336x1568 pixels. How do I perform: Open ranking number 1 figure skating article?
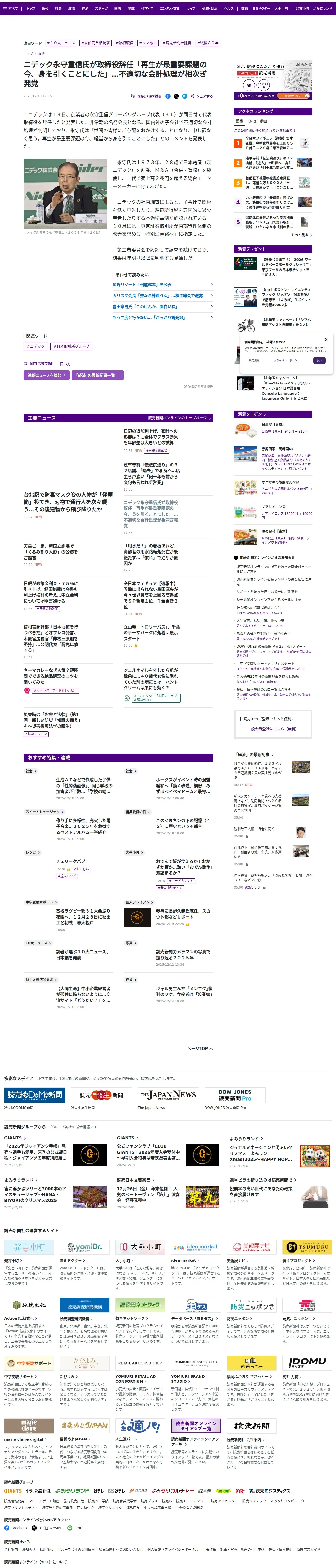click(x=269, y=143)
